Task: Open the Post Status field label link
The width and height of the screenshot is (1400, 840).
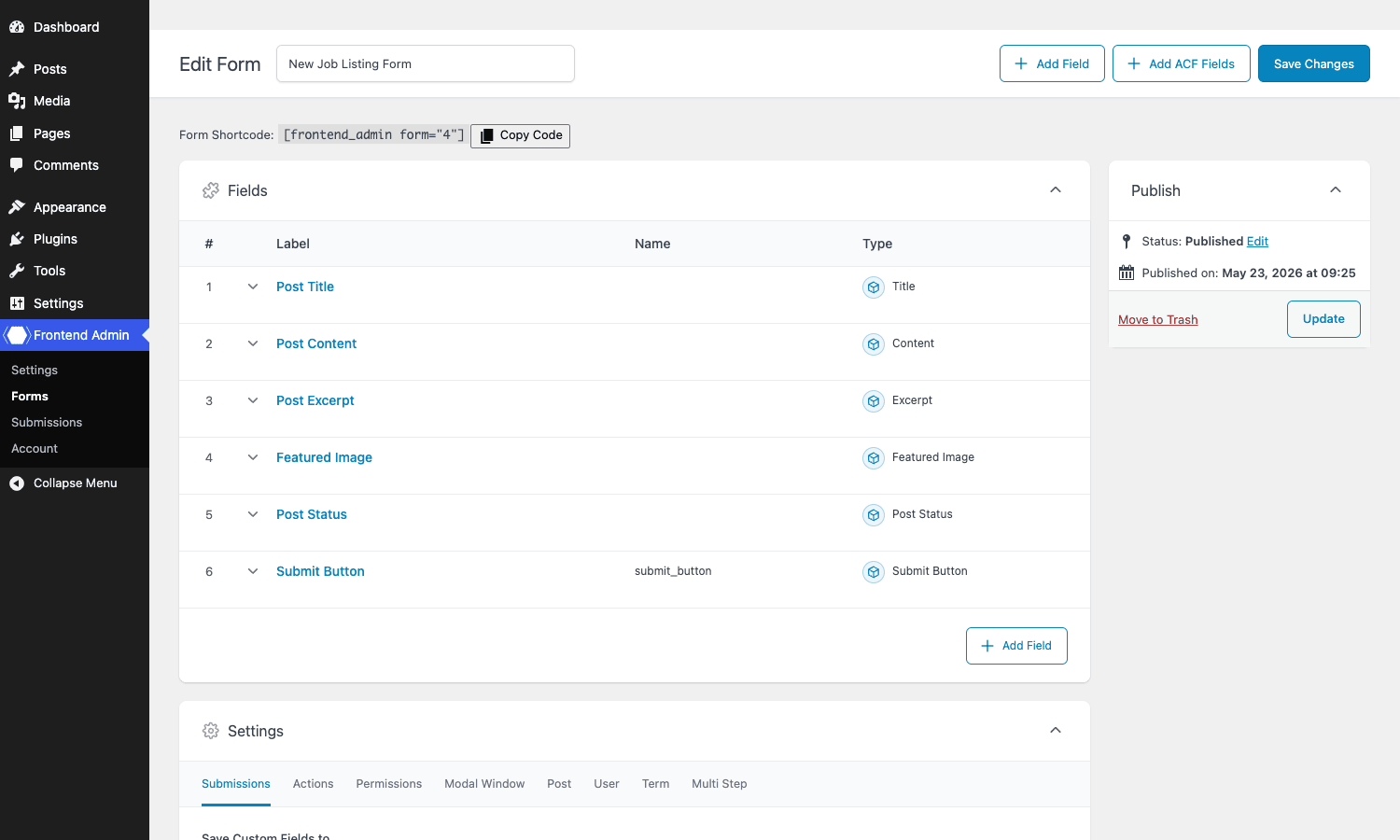Action: [x=312, y=514]
